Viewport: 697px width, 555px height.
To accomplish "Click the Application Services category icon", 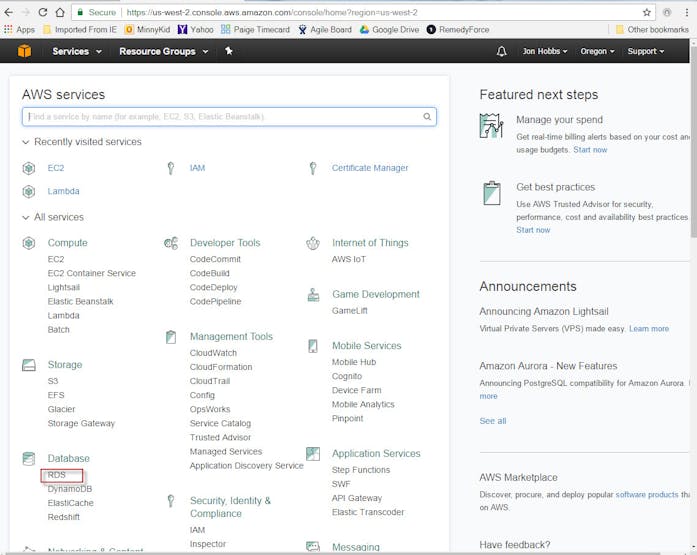I will click(313, 454).
